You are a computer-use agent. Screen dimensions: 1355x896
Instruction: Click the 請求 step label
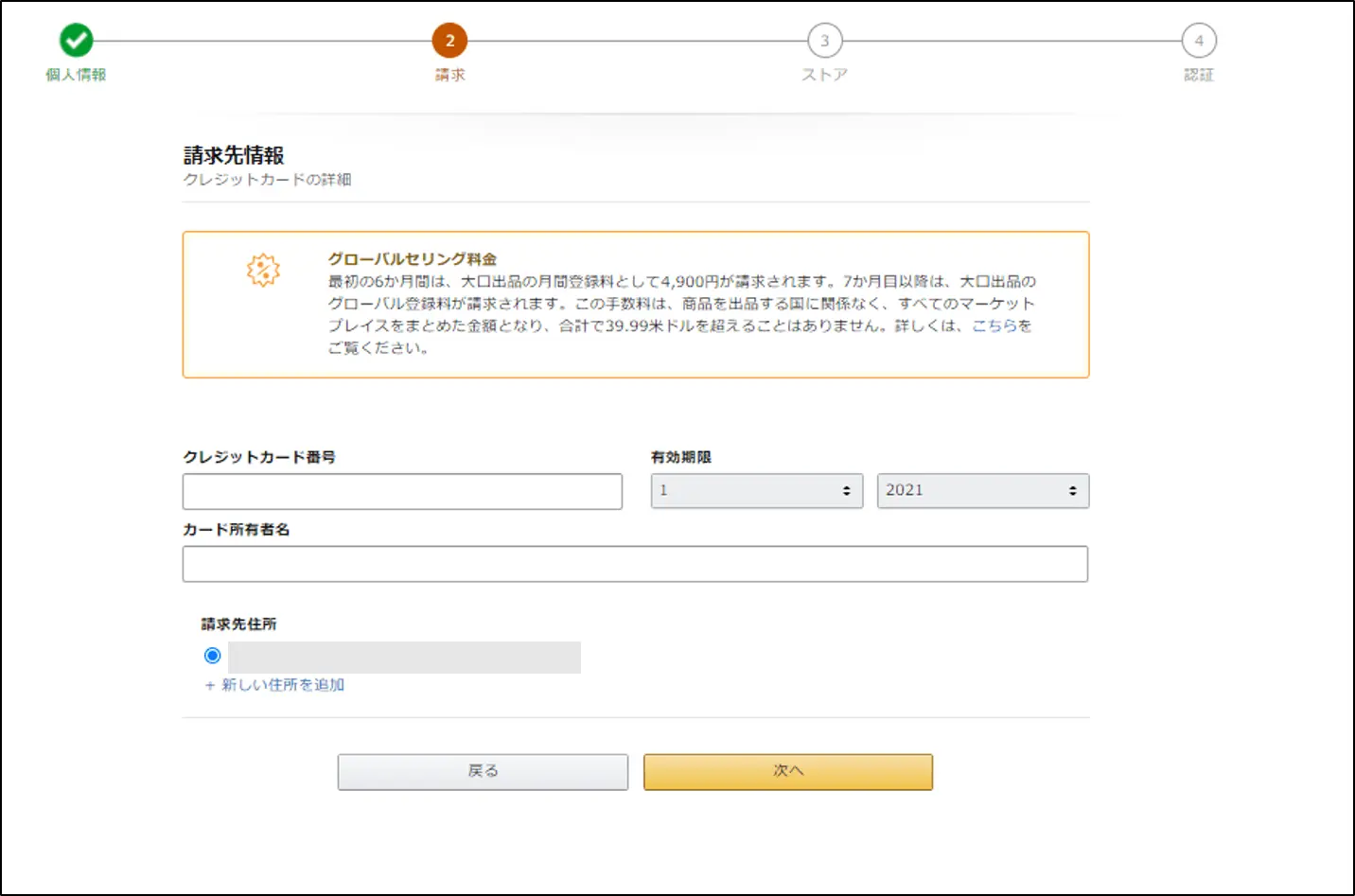[450, 75]
